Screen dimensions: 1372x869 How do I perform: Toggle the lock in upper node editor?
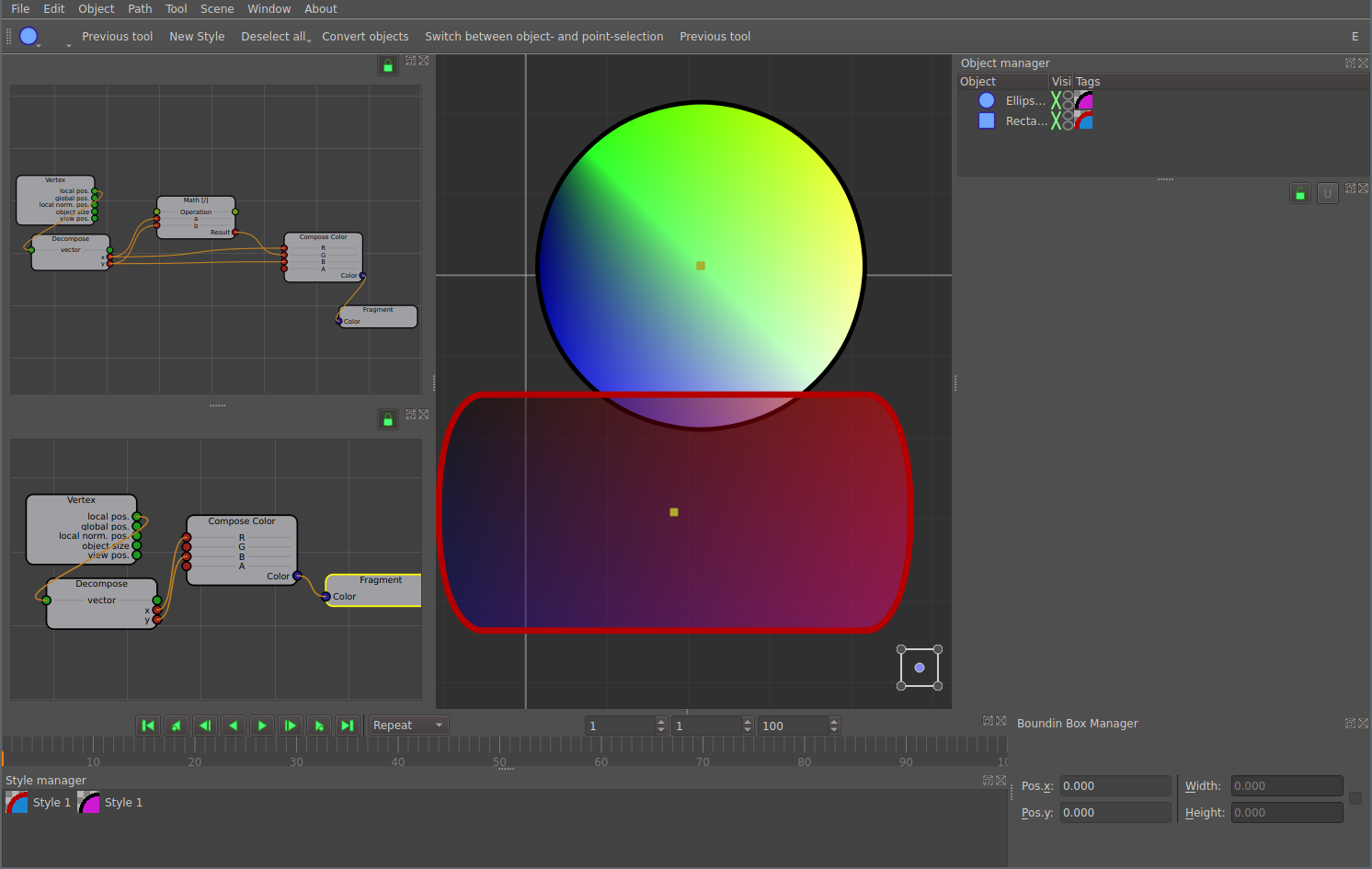point(388,65)
